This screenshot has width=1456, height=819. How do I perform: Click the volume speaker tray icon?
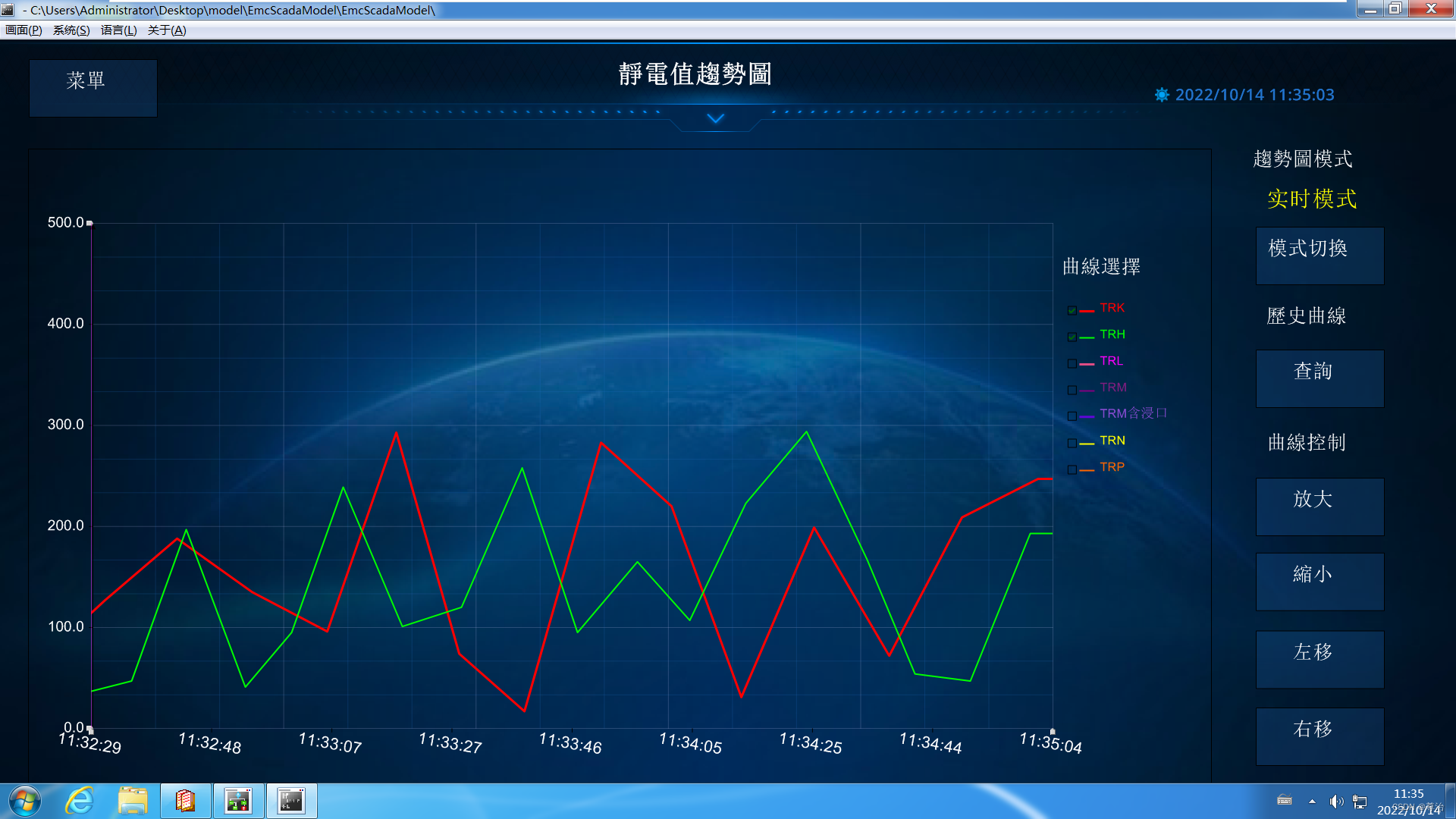point(1335,802)
